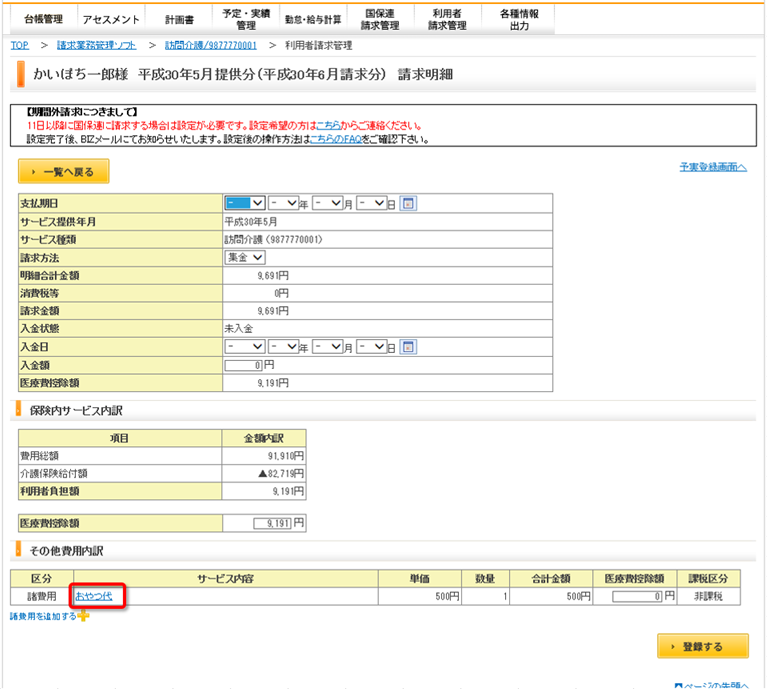Image resolution: width=768 pixels, height=690 pixels.
Task: Expand 支払期日 month dropdown
Action: tap(327, 203)
